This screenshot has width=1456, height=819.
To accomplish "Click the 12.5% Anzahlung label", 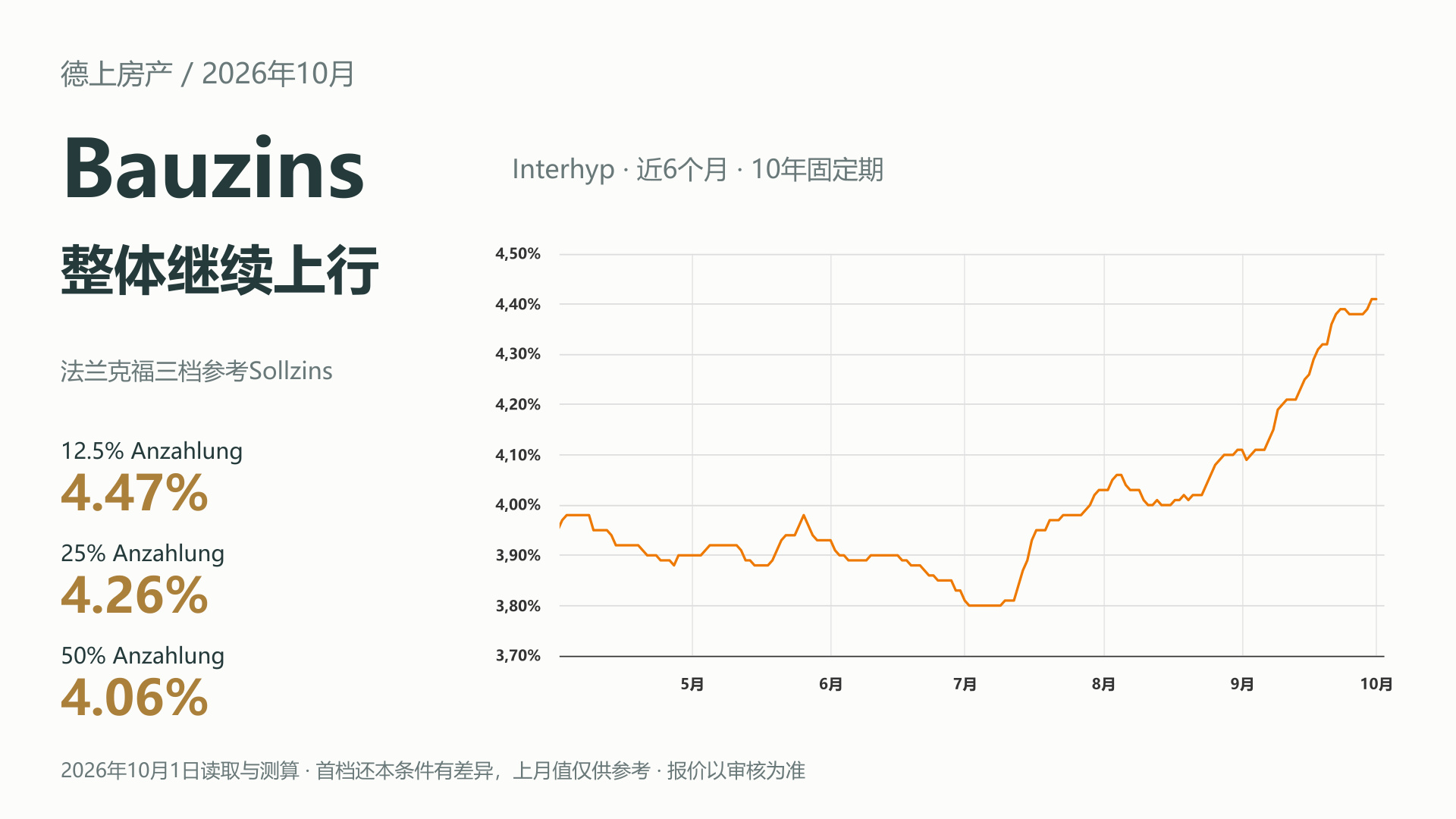I will point(152,451).
